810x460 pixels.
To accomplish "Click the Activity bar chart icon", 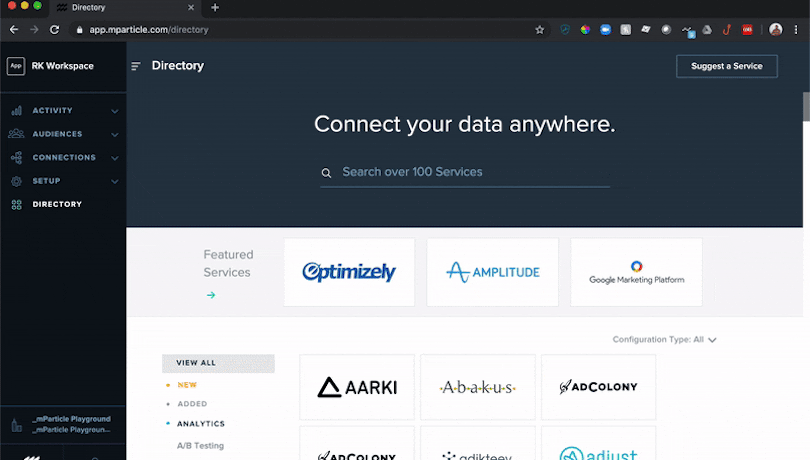I will (x=17, y=110).
